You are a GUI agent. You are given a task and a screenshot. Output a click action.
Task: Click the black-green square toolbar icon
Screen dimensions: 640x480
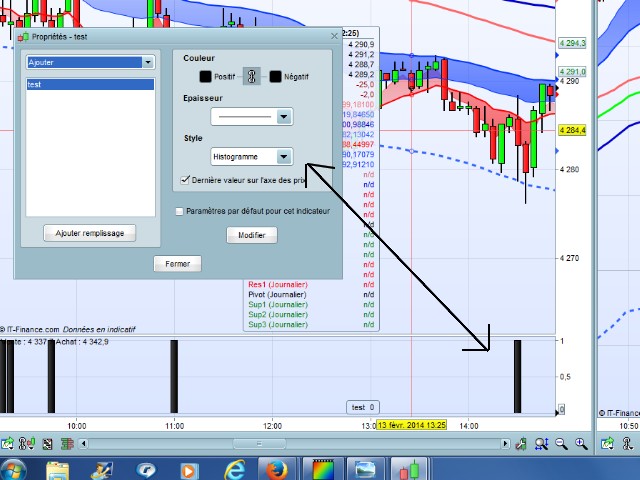click(47, 444)
